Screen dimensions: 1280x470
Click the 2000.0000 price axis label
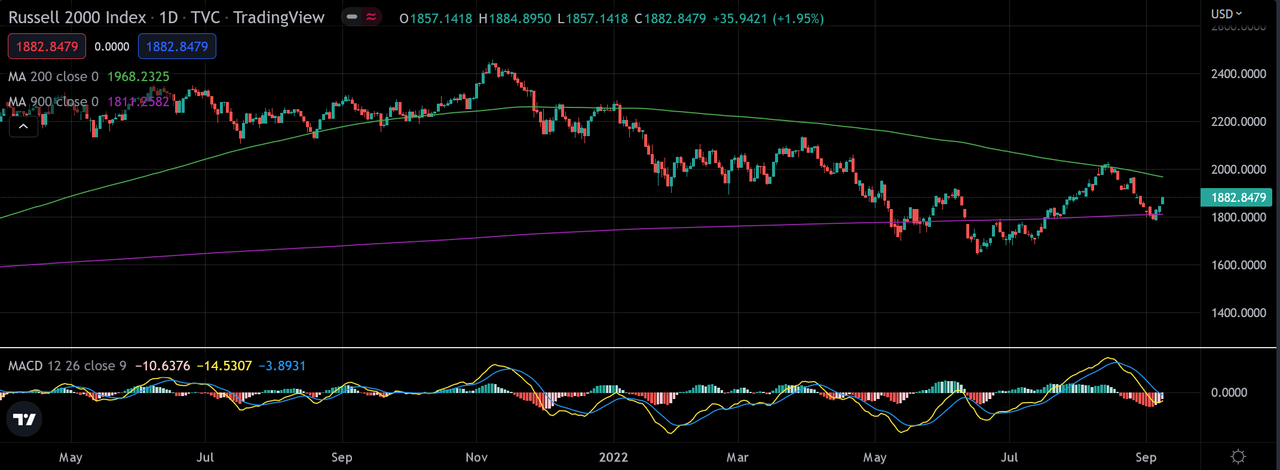click(x=1240, y=170)
